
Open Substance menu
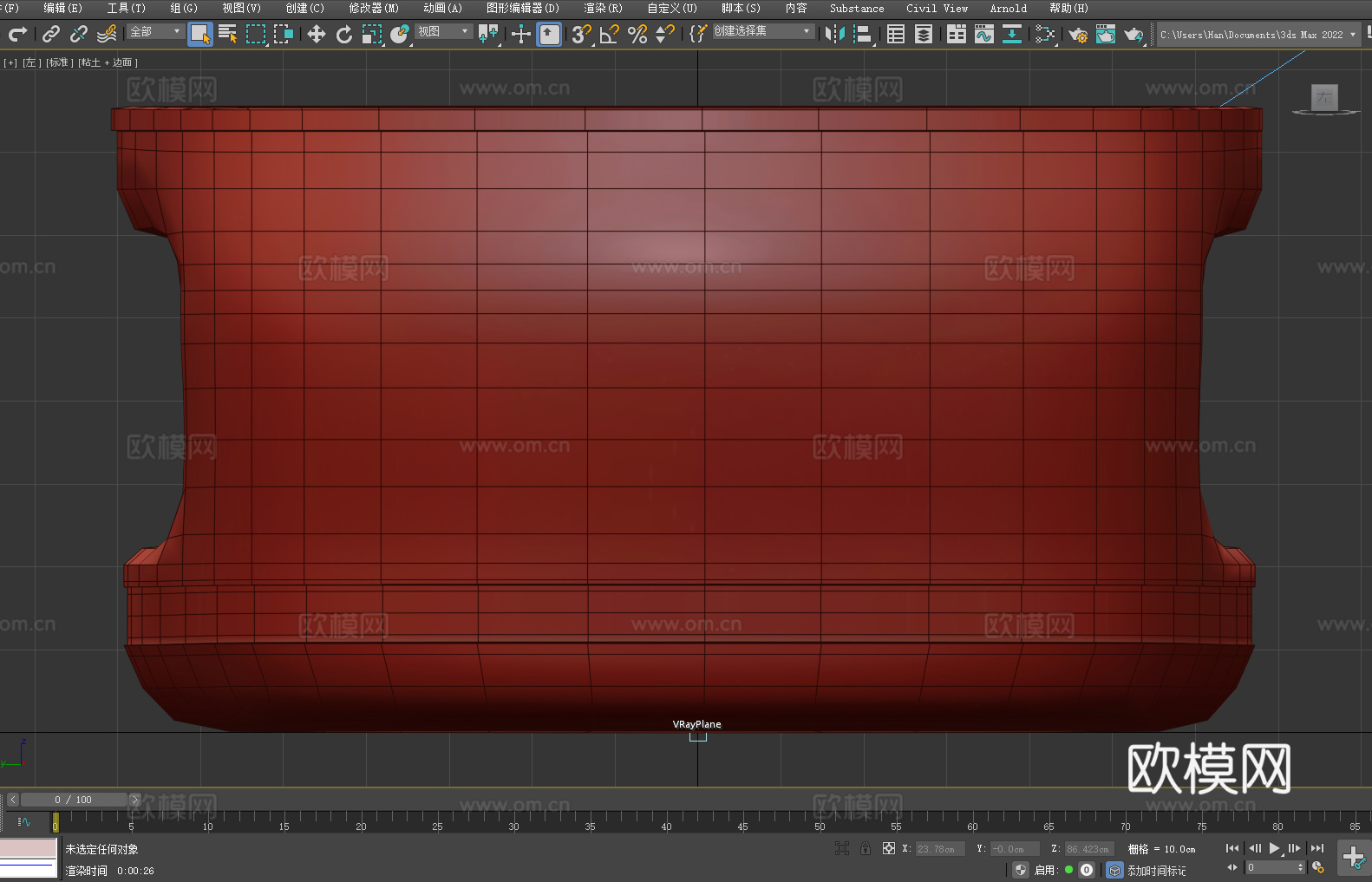[857, 8]
